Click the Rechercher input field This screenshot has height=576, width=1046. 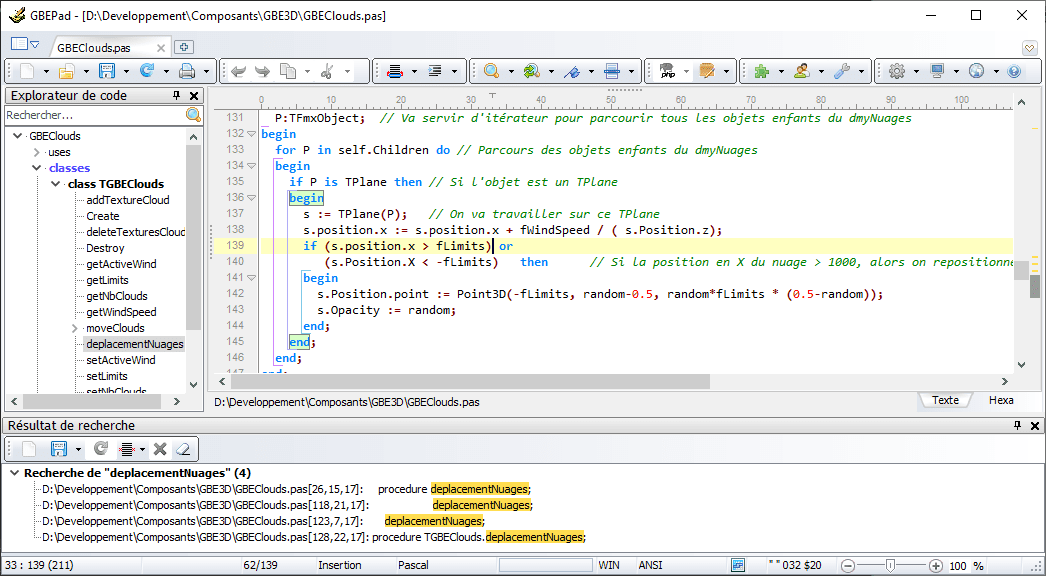94,115
